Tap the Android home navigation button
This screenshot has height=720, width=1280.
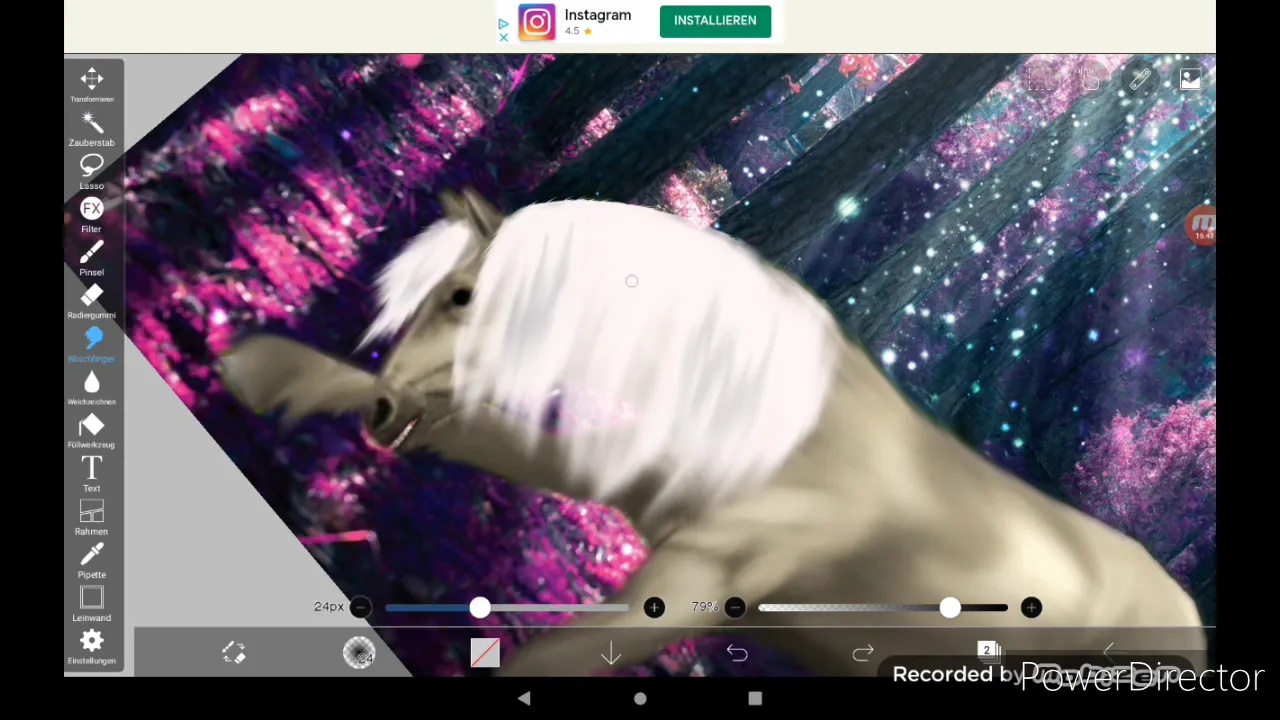[640, 698]
